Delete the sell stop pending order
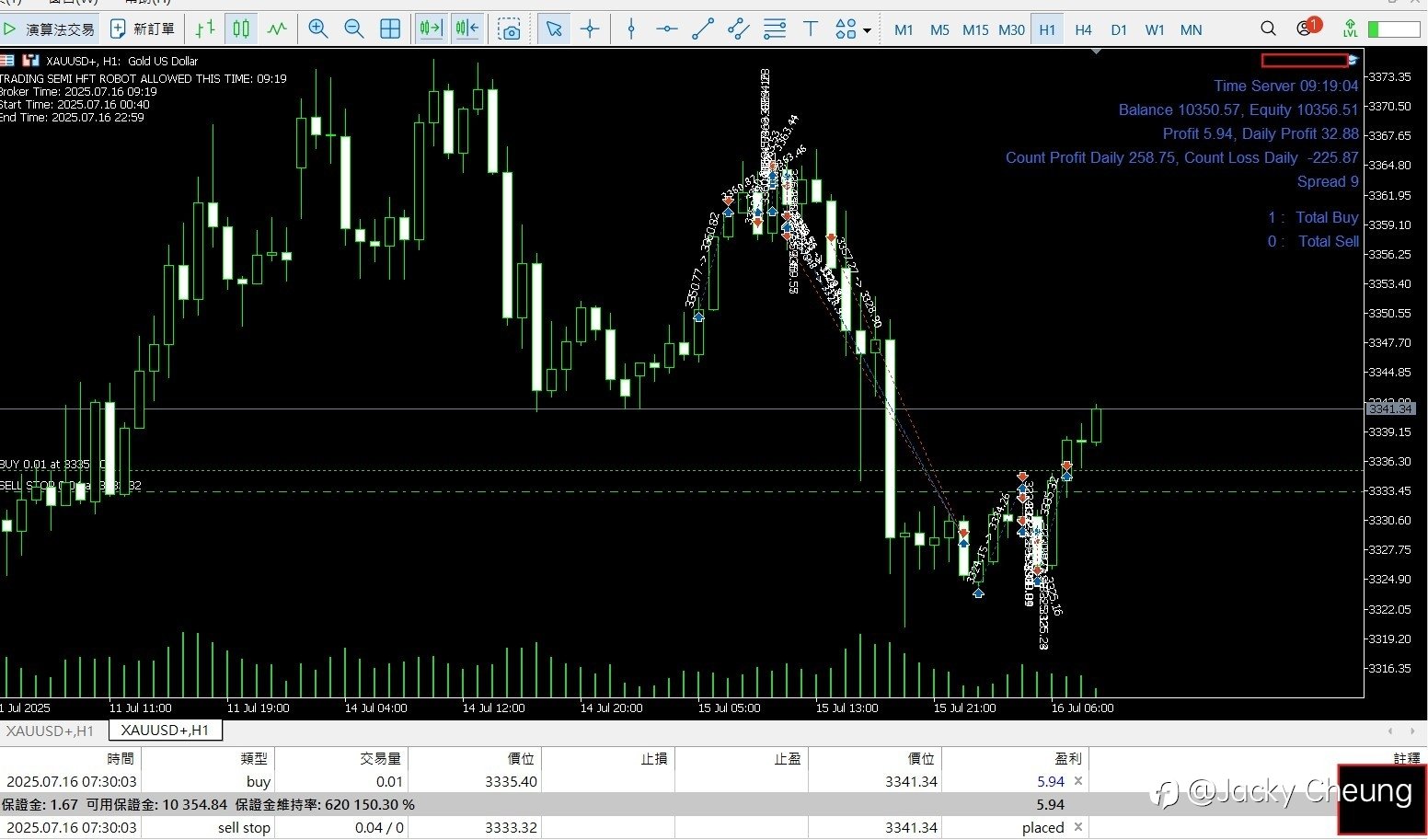 coord(1078,827)
